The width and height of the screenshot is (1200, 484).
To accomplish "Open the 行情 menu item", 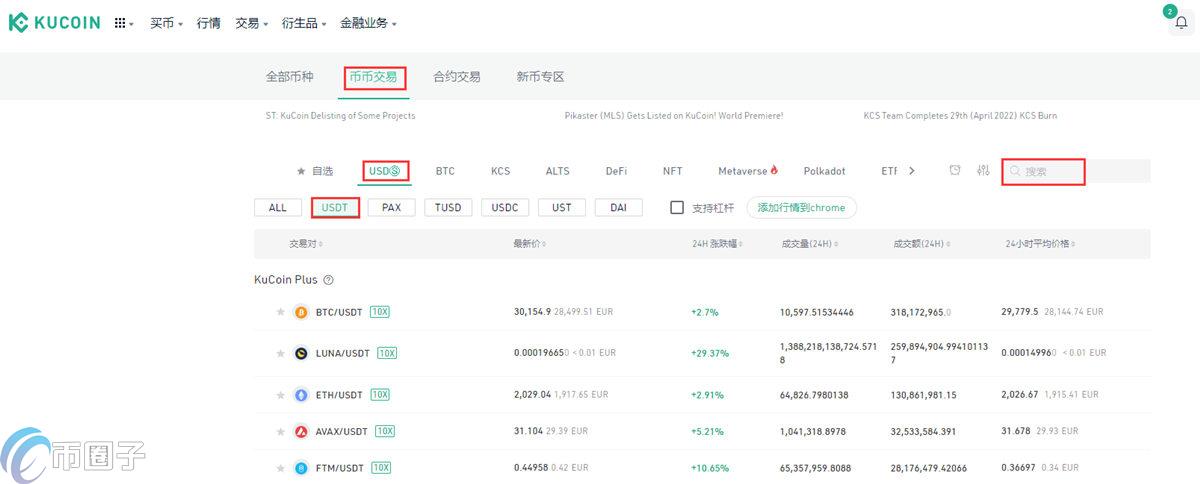I will point(209,23).
